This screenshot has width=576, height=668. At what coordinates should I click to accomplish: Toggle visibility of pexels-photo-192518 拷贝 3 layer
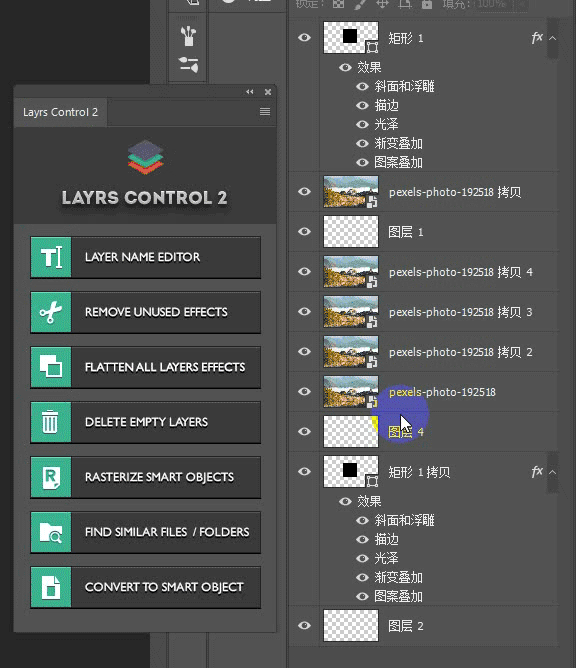click(x=304, y=311)
